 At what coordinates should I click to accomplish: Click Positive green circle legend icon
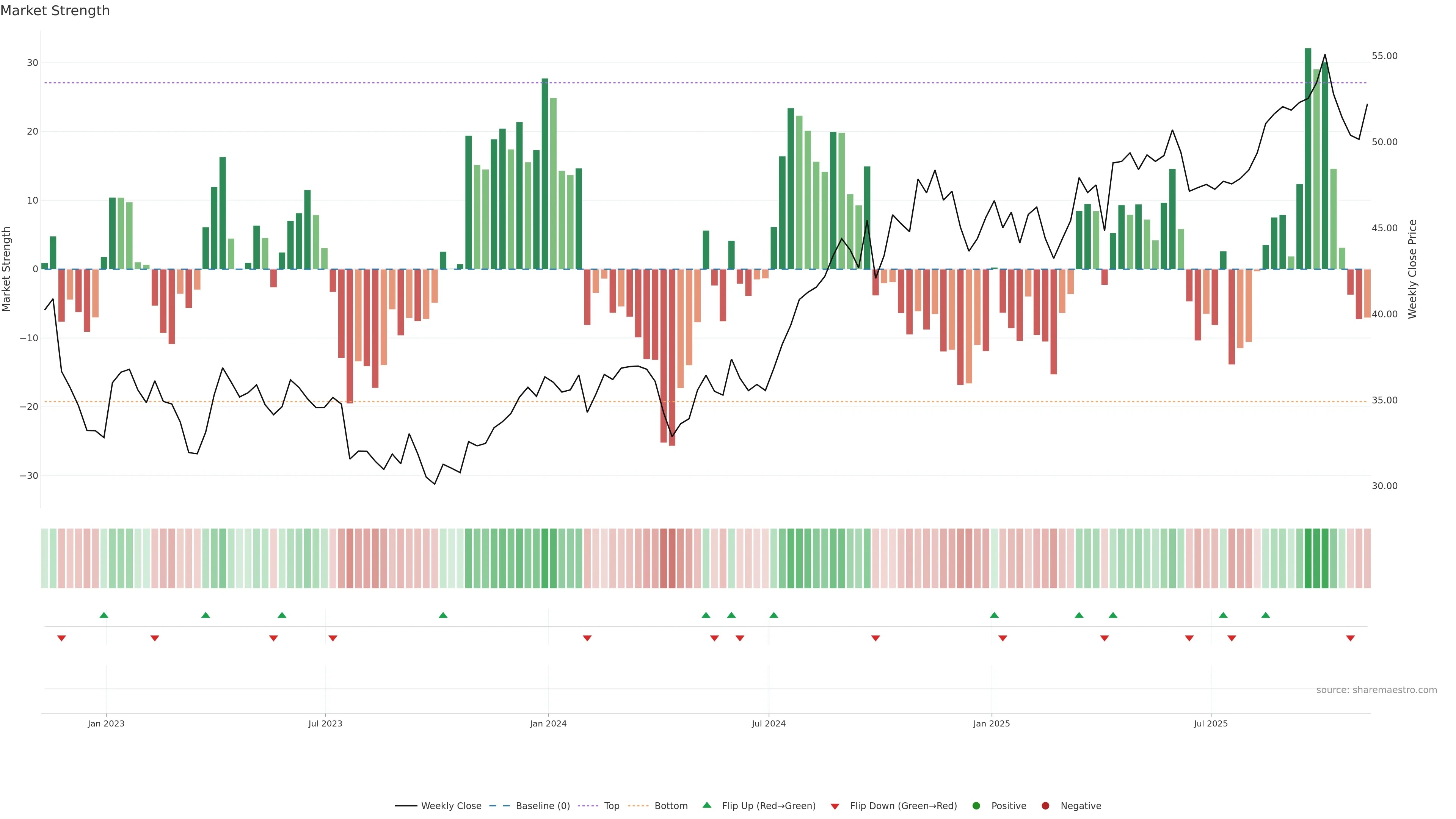[976, 806]
